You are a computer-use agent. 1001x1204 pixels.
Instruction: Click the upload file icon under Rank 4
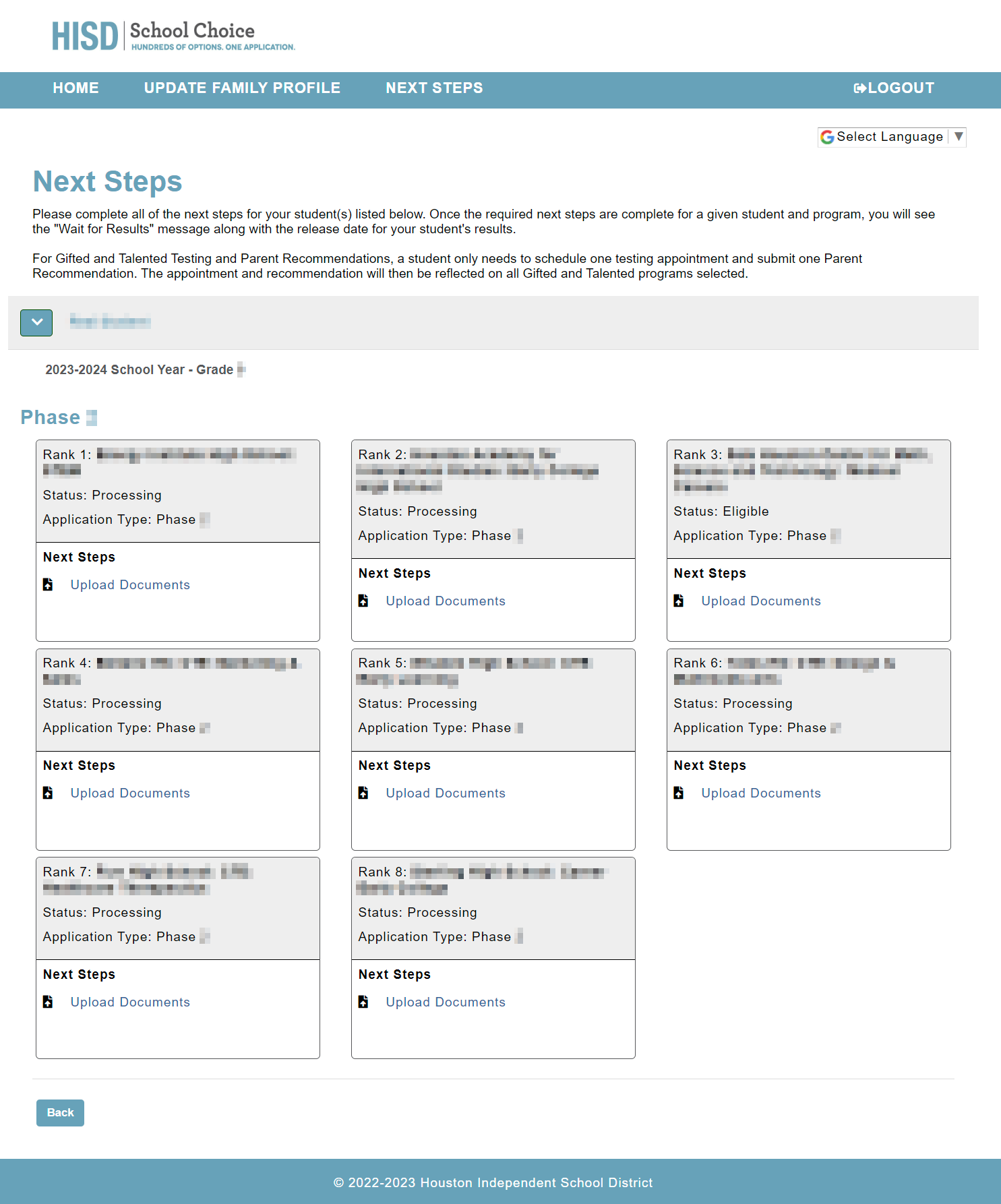(x=48, y=793)
